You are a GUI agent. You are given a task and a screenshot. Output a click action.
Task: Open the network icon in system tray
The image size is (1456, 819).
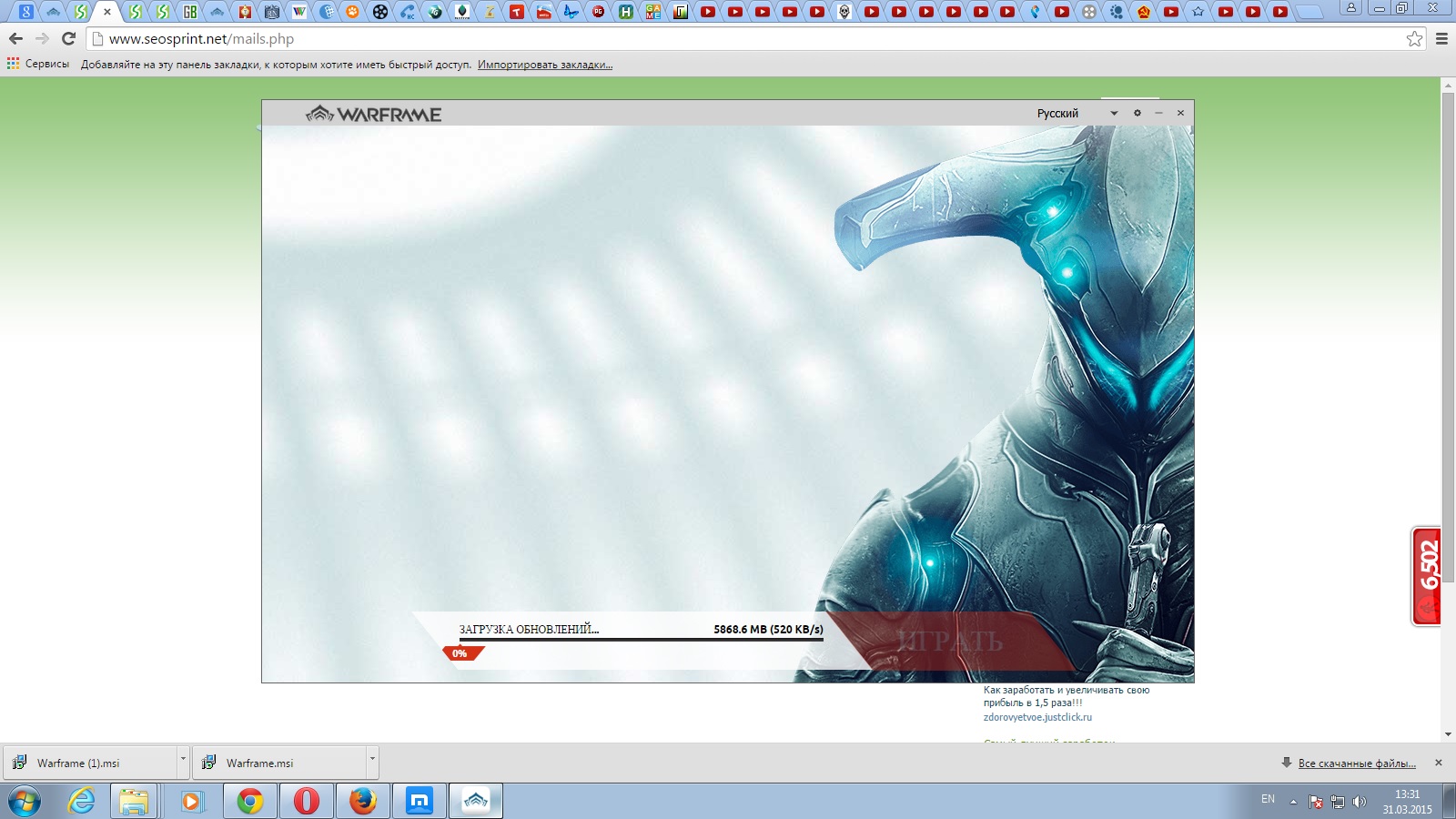1338,802
